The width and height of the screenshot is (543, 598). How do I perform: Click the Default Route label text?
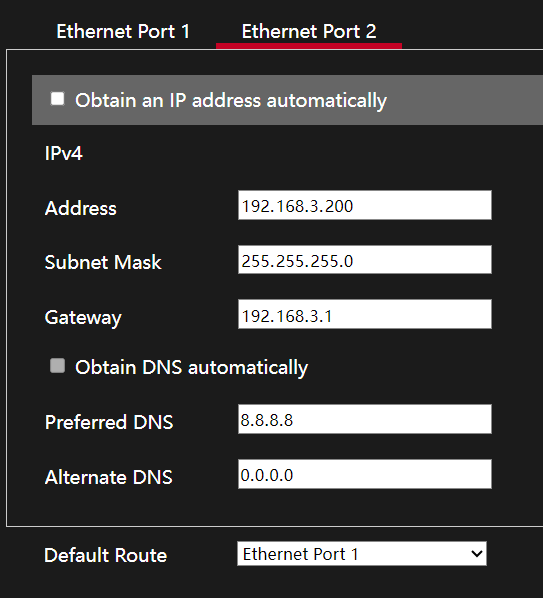pos(106,555)
